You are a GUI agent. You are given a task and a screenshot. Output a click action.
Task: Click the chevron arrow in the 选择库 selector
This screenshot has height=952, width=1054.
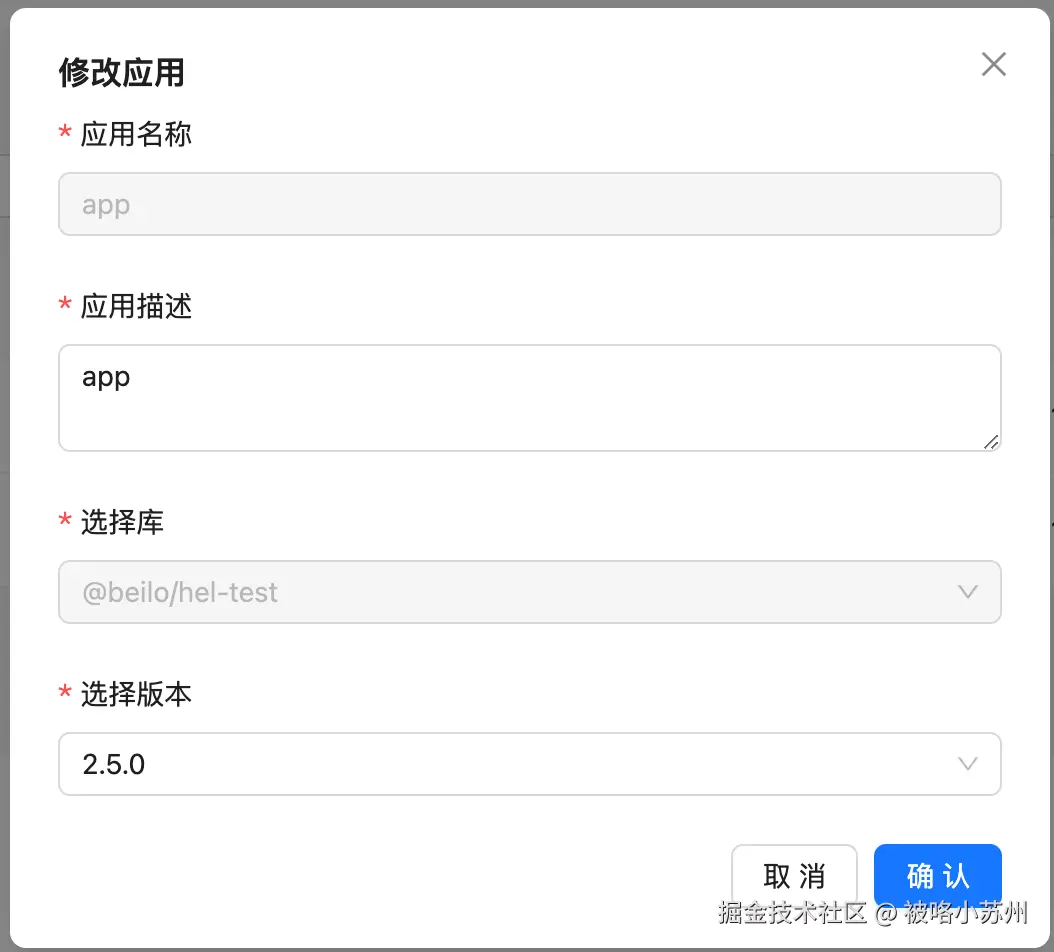tap(967, 592)
